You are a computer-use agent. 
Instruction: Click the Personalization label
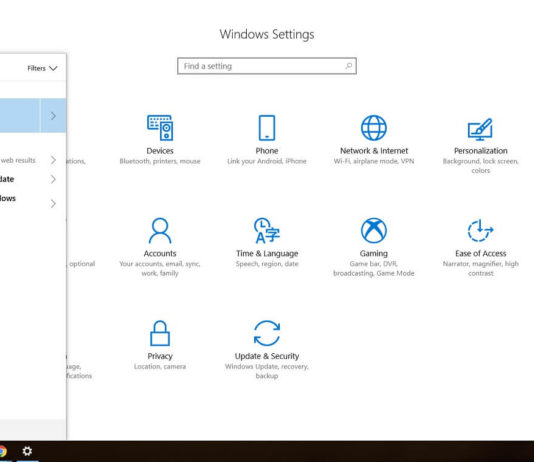480,151
